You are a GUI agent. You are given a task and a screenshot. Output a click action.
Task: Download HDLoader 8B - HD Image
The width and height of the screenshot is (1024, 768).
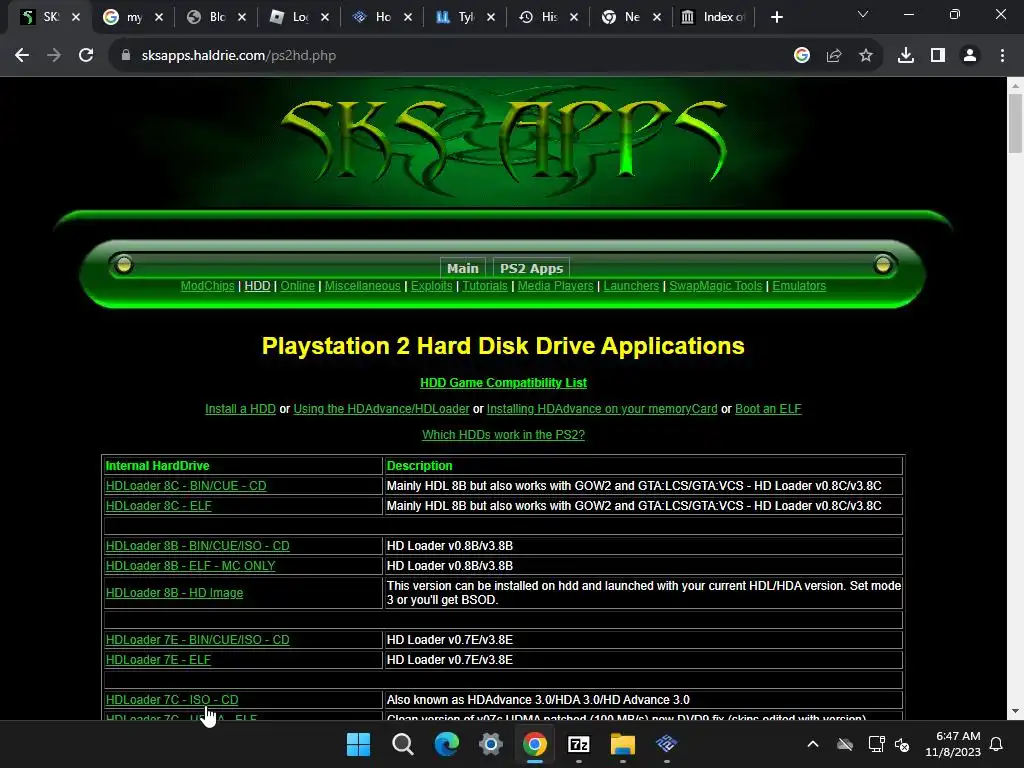tap(174, 593)
